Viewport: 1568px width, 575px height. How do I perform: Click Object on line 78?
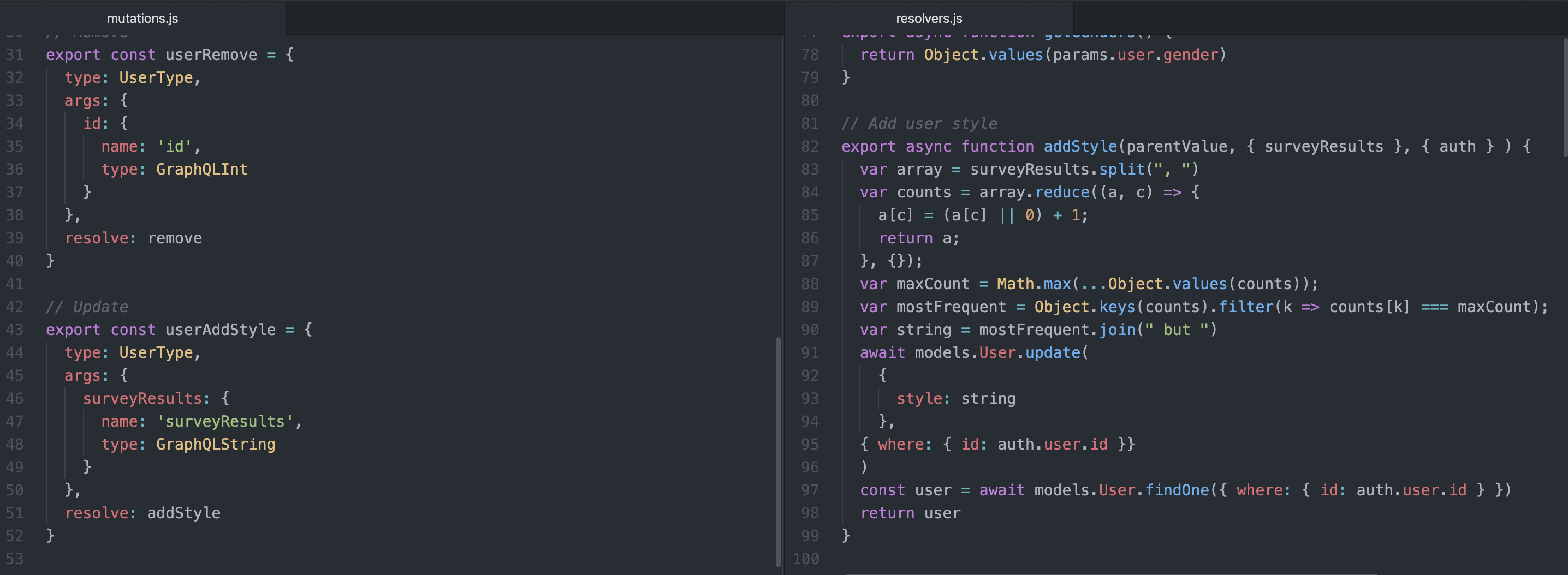tap(952, 55)
